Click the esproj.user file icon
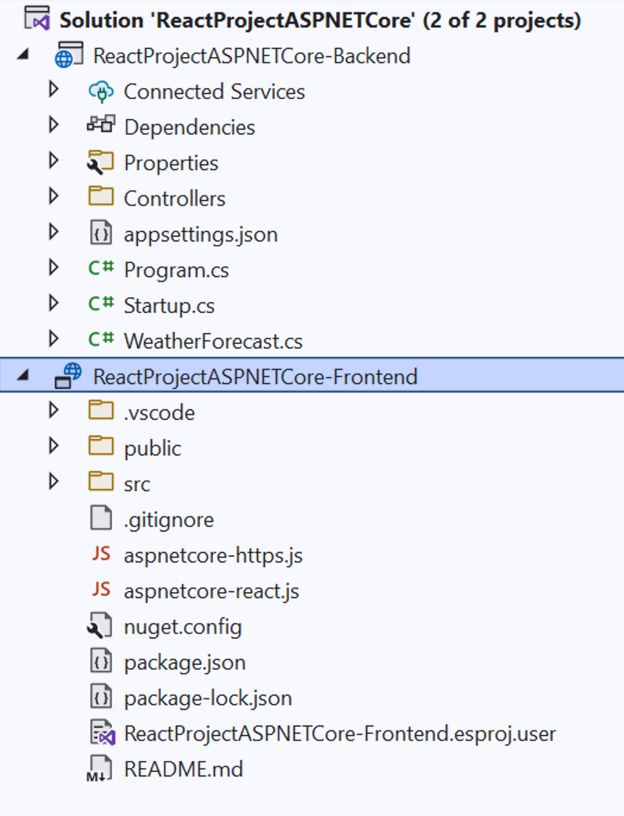The width and height of the screenshot is (624, 816). click(x=103, y=733)
